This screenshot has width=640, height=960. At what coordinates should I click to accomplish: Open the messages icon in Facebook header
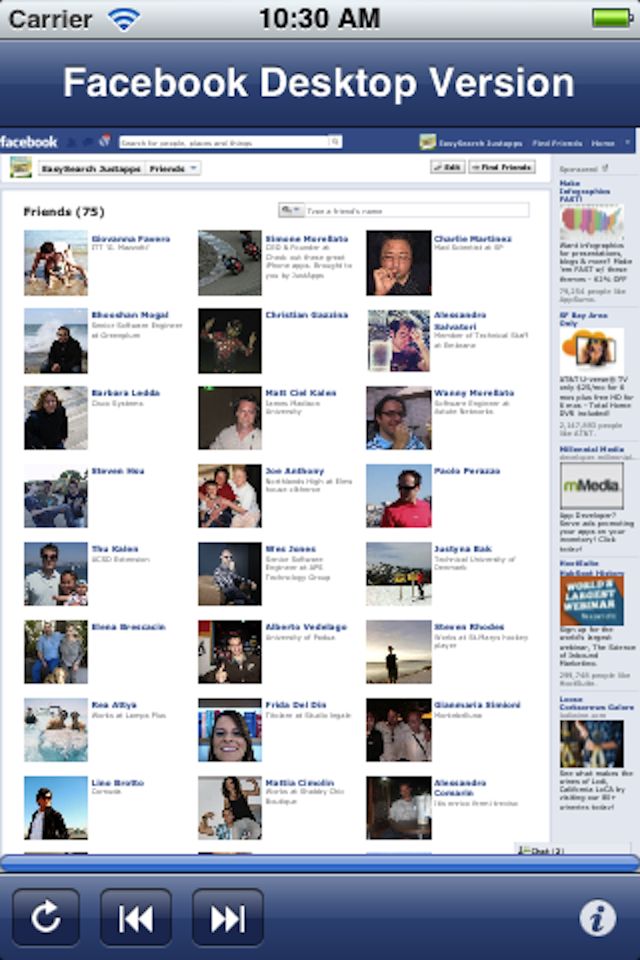(x=88, y=142)
